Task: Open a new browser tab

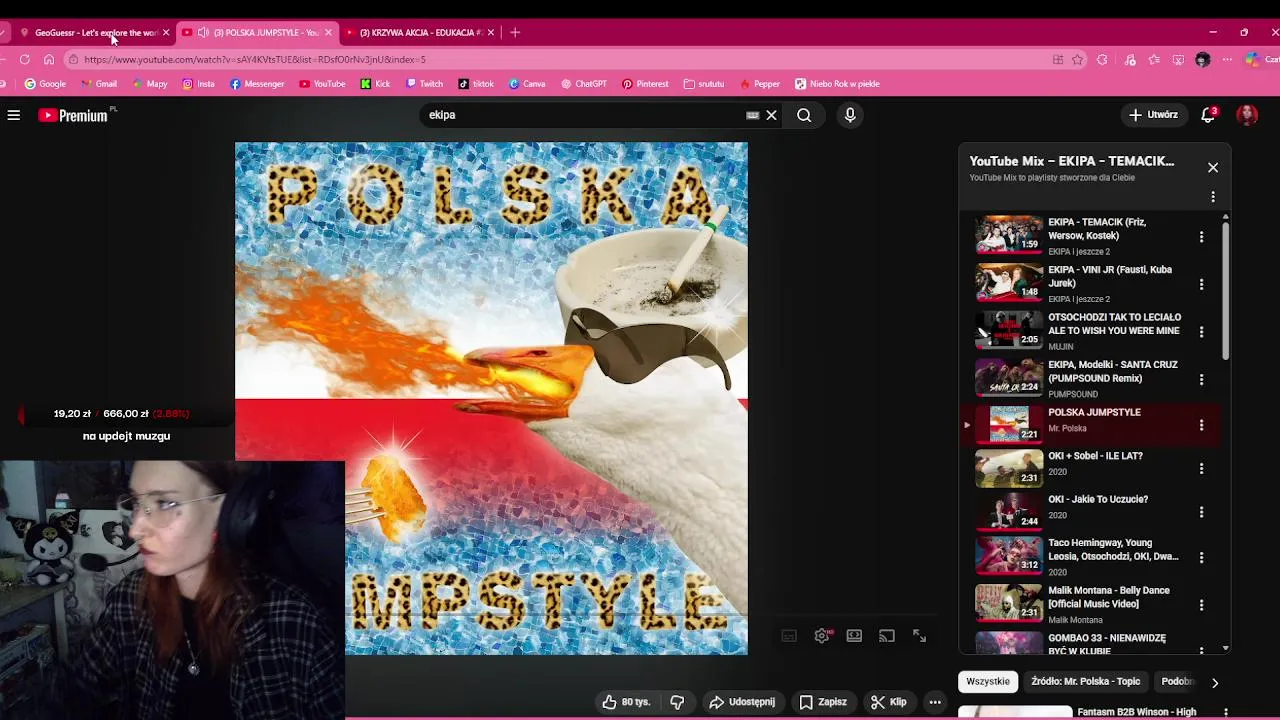Action: pyautogui.click(x=515, y=33)
